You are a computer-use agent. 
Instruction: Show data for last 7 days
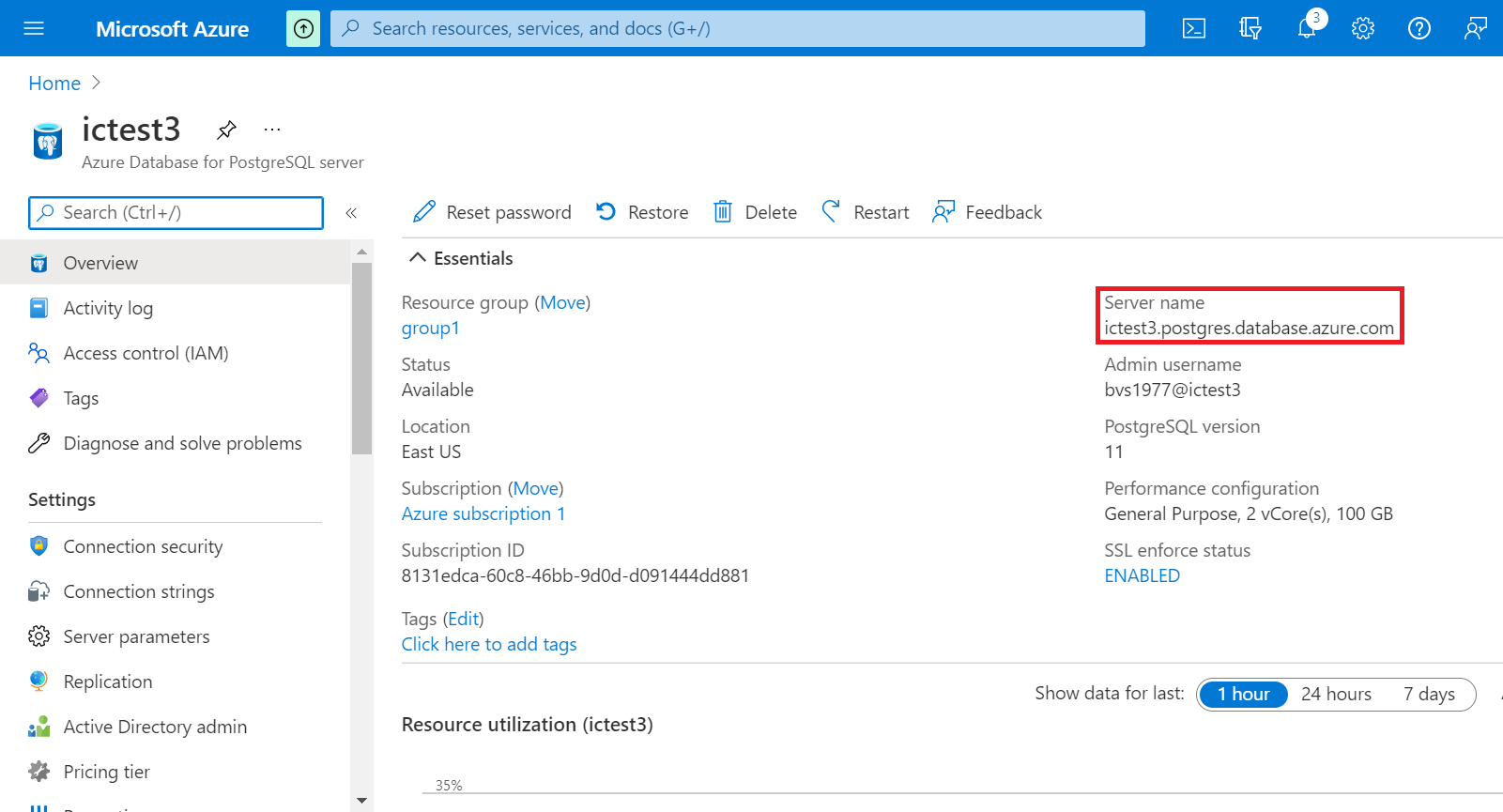[1429, 694]
